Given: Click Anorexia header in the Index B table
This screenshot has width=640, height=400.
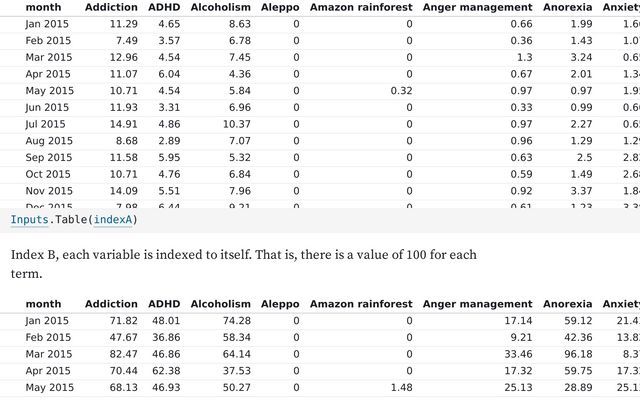Looking at the screenshot, I should click(568, 304).
